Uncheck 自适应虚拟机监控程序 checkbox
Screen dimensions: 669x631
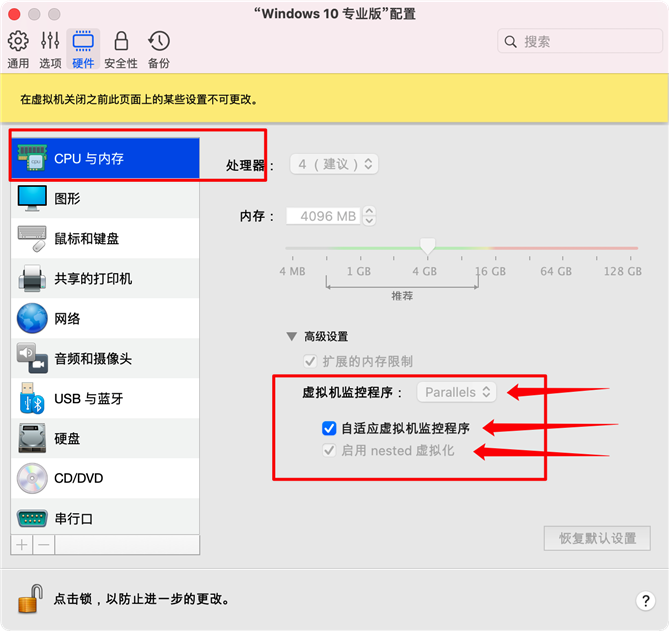(329, 428)
